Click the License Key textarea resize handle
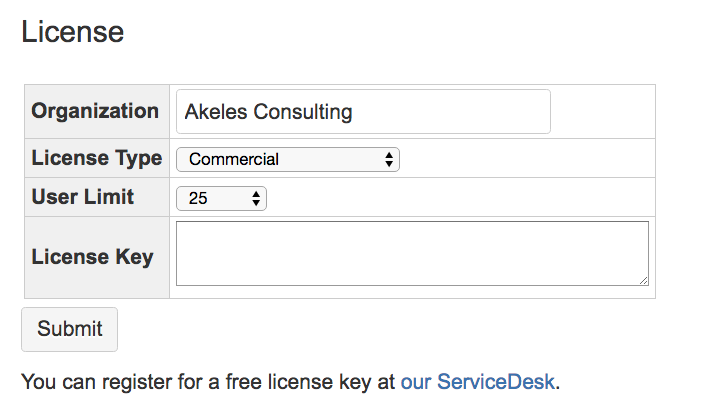Viewport: 716px width, 410px height. (643, 281)
